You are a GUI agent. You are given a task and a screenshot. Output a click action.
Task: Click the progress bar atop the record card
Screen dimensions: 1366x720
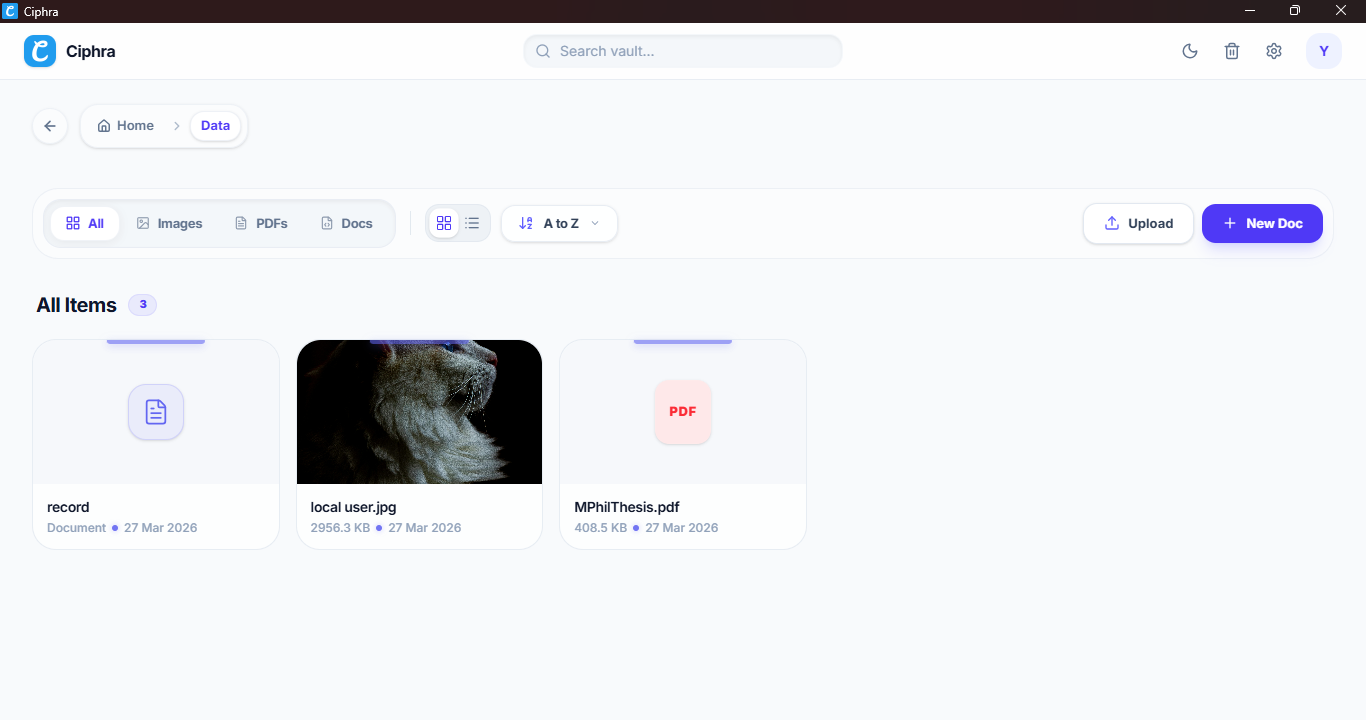point(155,339)
